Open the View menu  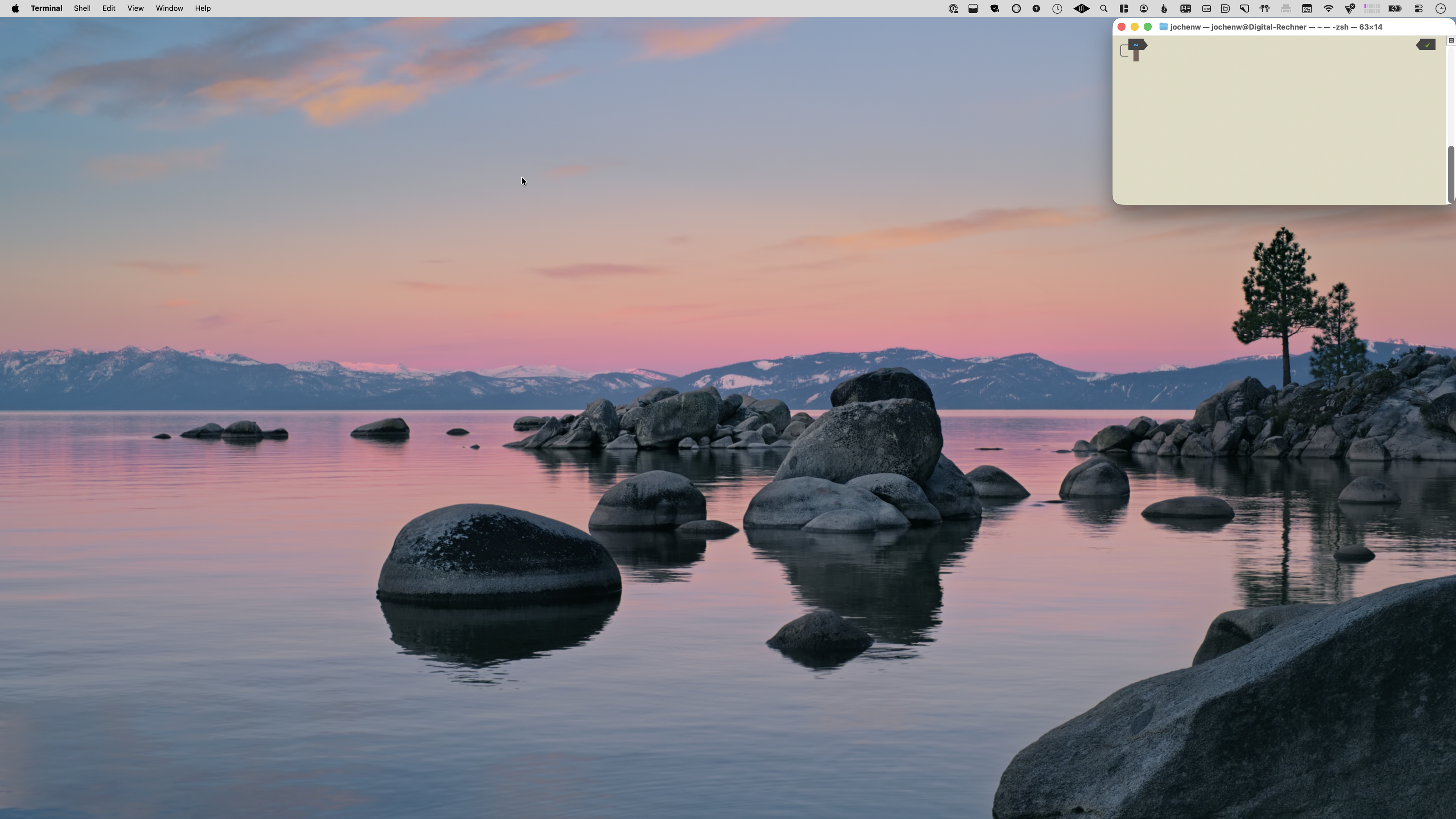pos(135,8)
